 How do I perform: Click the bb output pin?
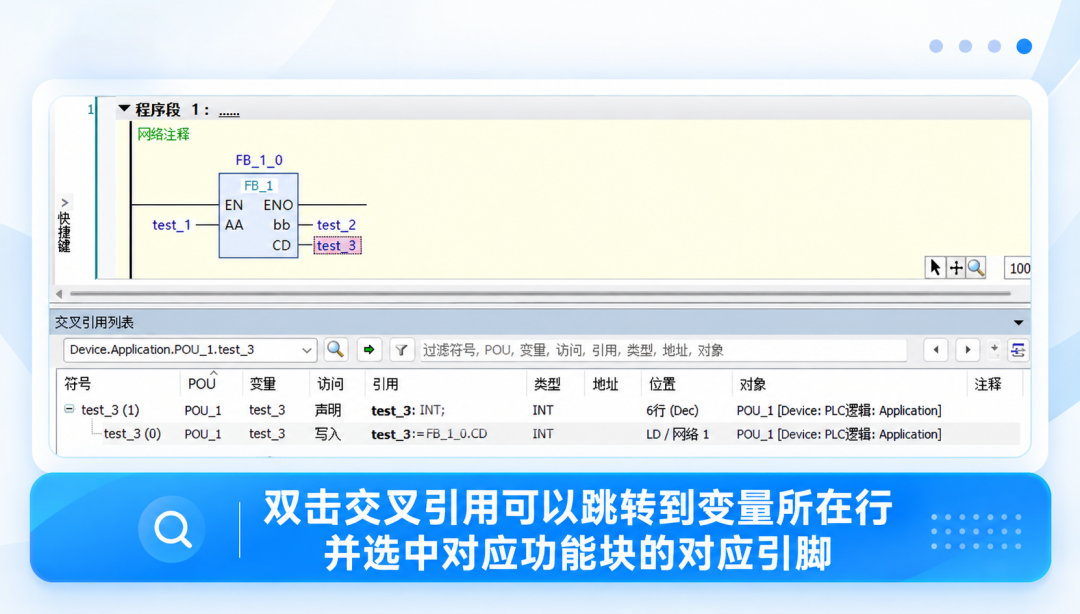click(x=281, y=225)
